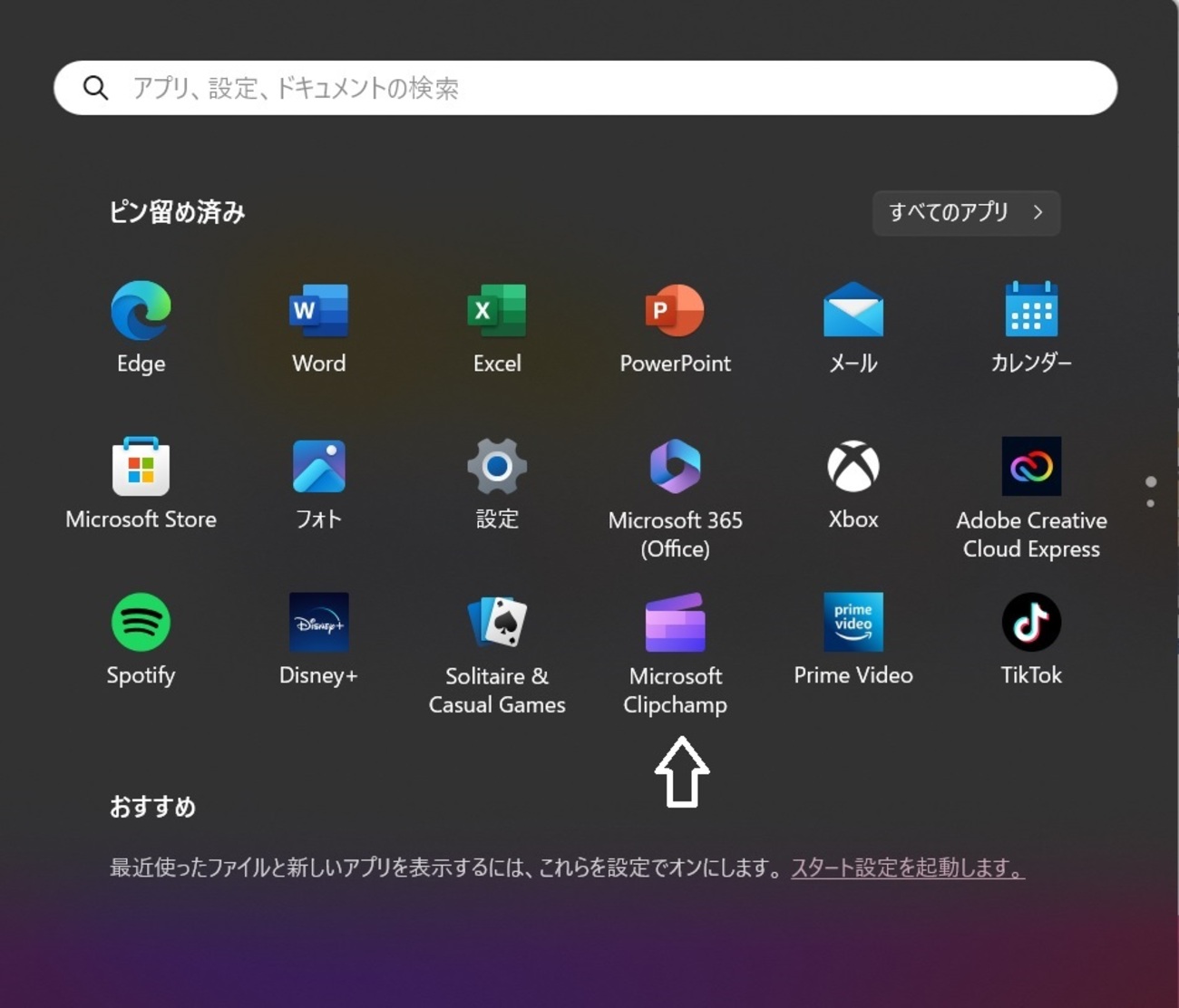Show all apps via すべてのアプリ button

pos(966,213)
